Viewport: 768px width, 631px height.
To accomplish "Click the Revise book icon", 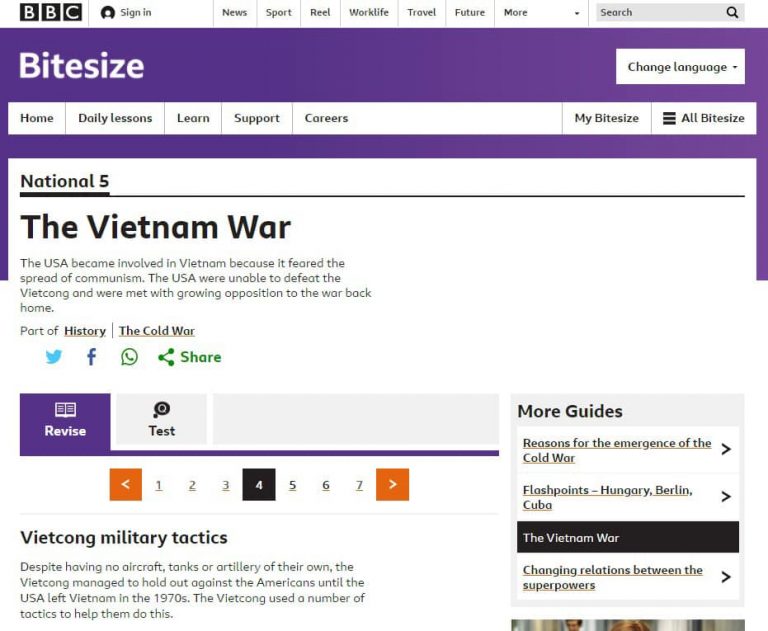I will click(65, 410).
